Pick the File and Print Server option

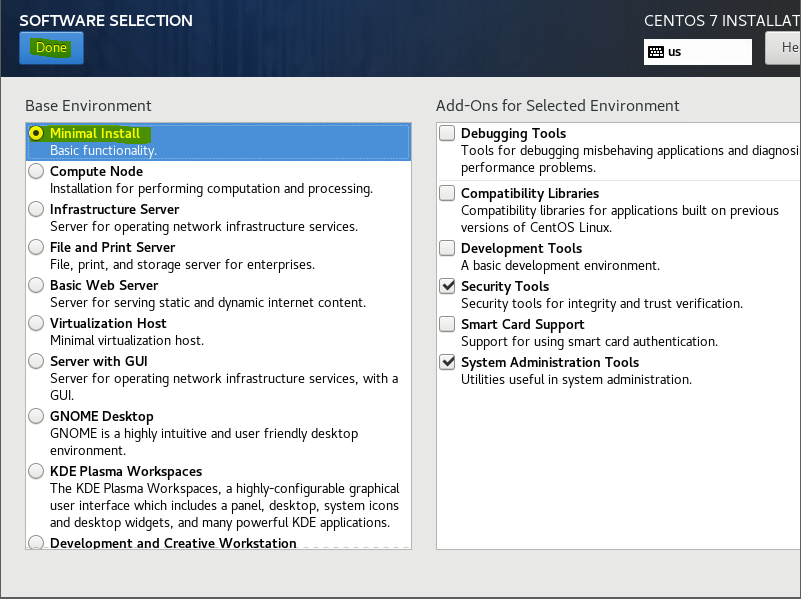pyautogui.click(x=36, y=248)
